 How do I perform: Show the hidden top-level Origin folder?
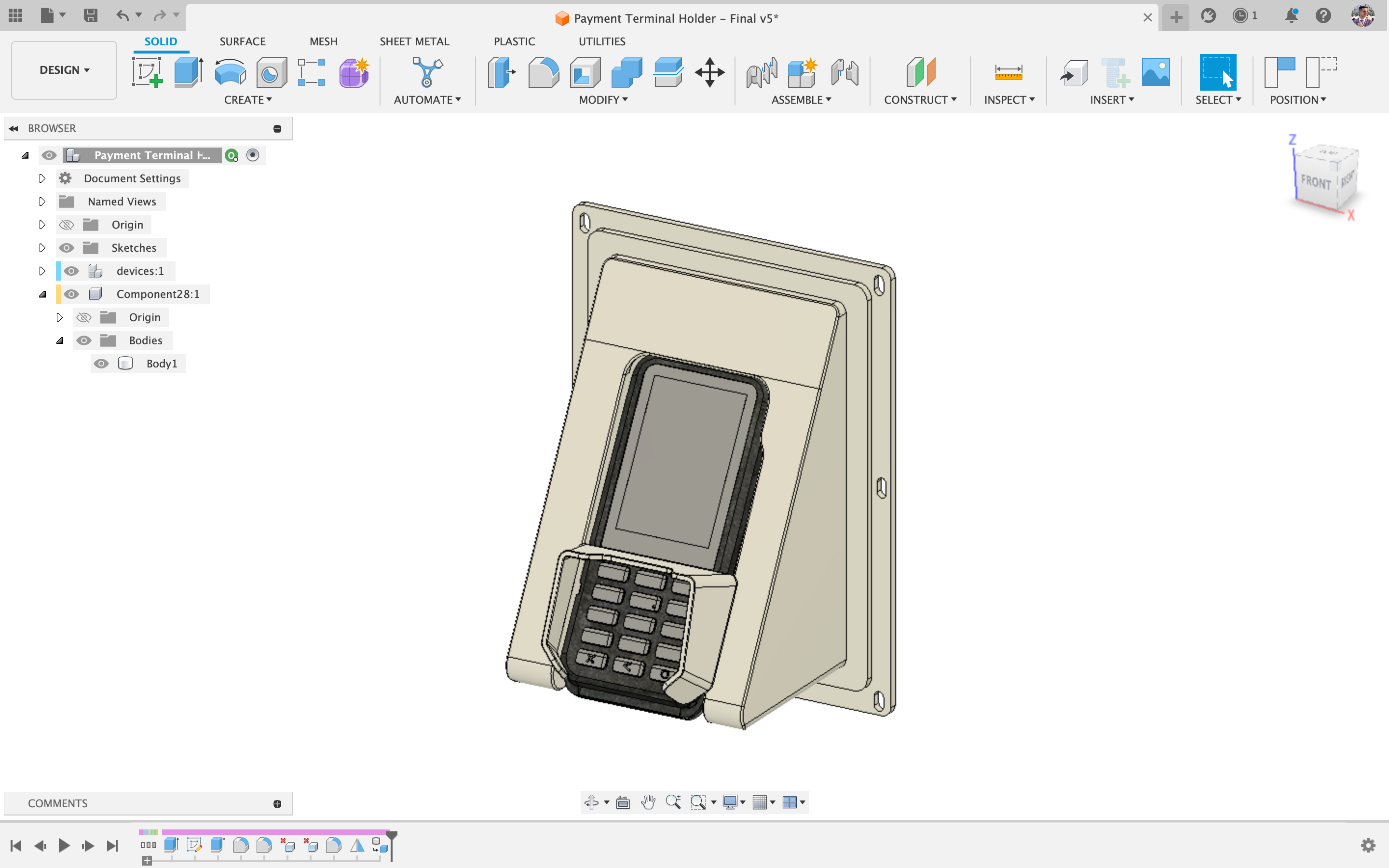point(67,224)
